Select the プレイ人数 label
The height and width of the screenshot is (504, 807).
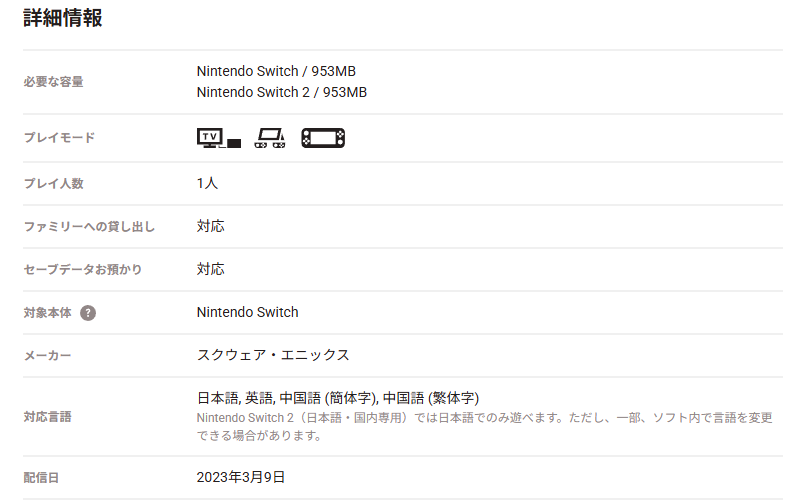(x=54, y=183)
